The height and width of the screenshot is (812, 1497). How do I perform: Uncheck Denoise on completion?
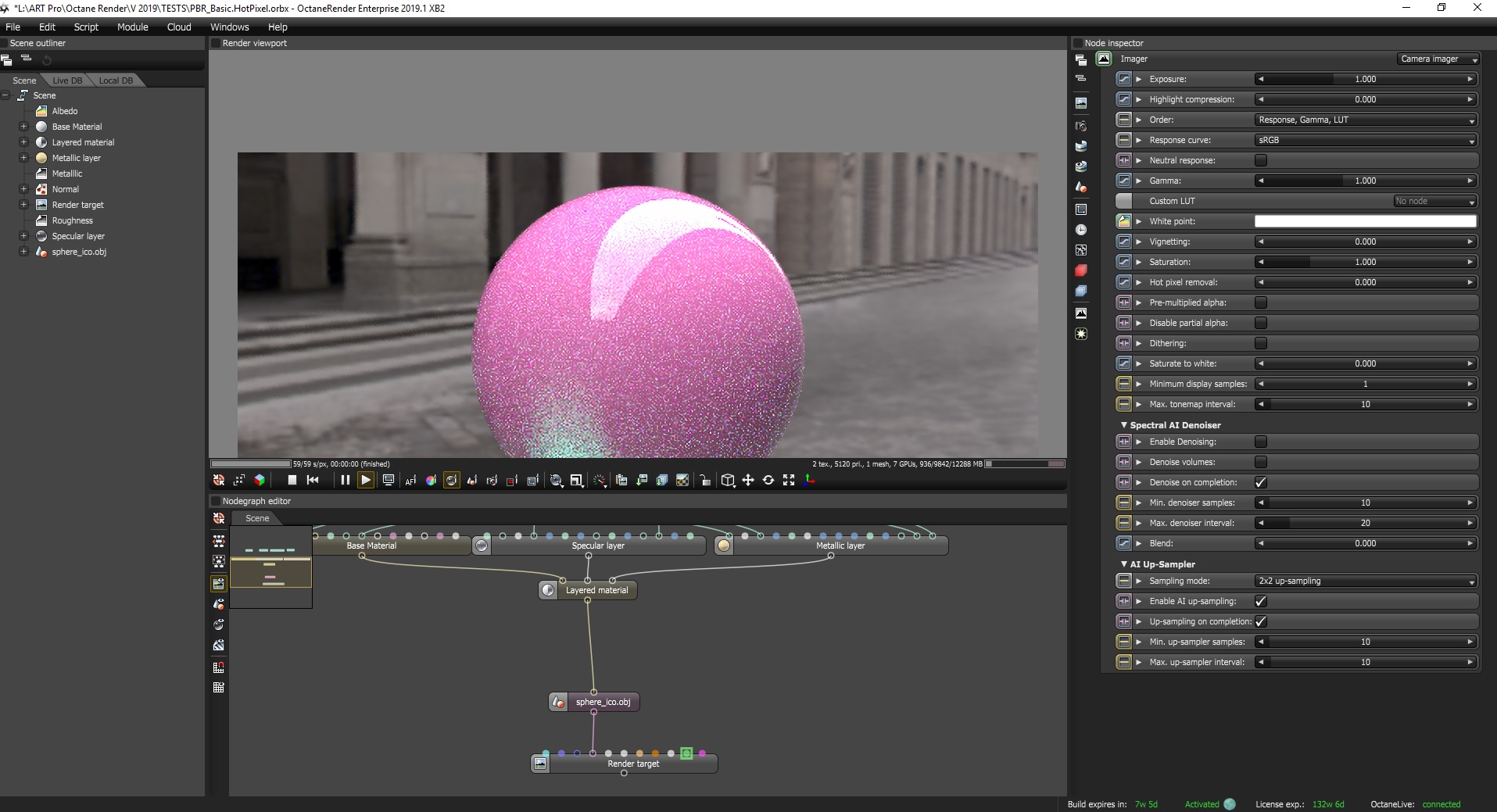tap(1261, 482)
